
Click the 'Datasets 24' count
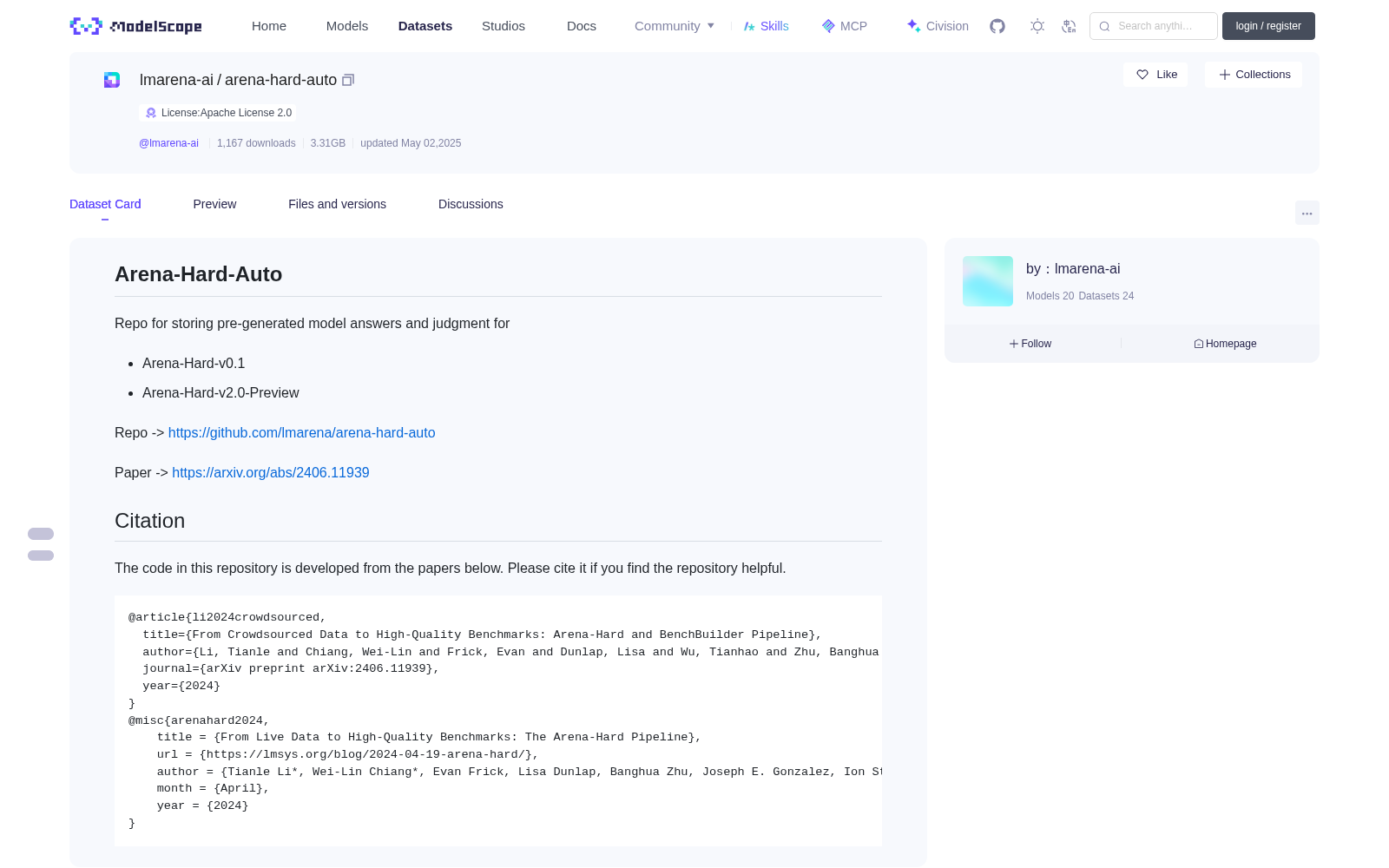tap(1106, 296)
